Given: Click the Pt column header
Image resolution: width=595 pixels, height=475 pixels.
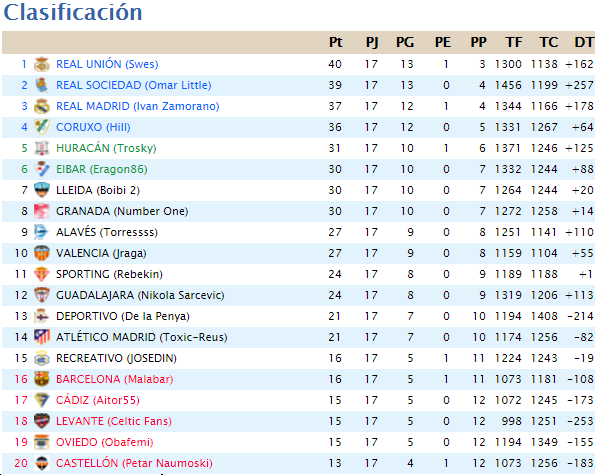Looking at the screenshot, I should pyautogui.click(x=335, y=42).
